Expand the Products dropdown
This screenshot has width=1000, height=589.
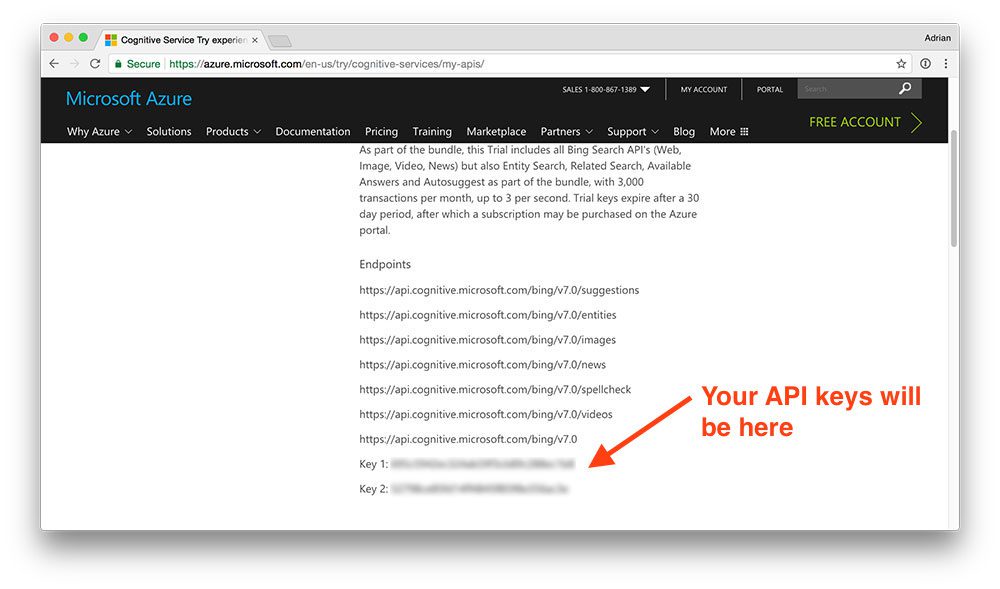(x=233, y=131)
